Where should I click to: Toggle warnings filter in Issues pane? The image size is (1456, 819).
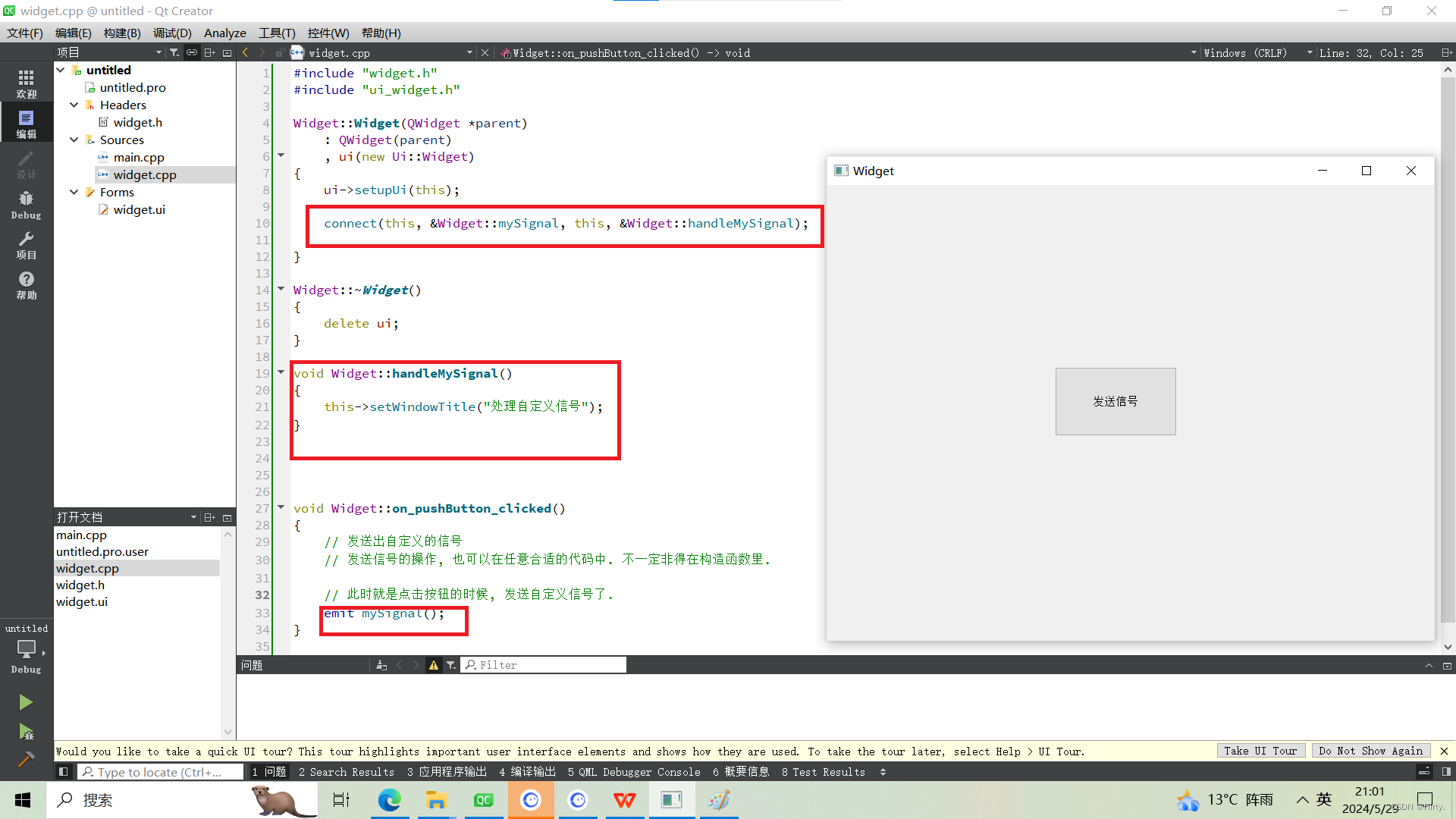point(434,665)
